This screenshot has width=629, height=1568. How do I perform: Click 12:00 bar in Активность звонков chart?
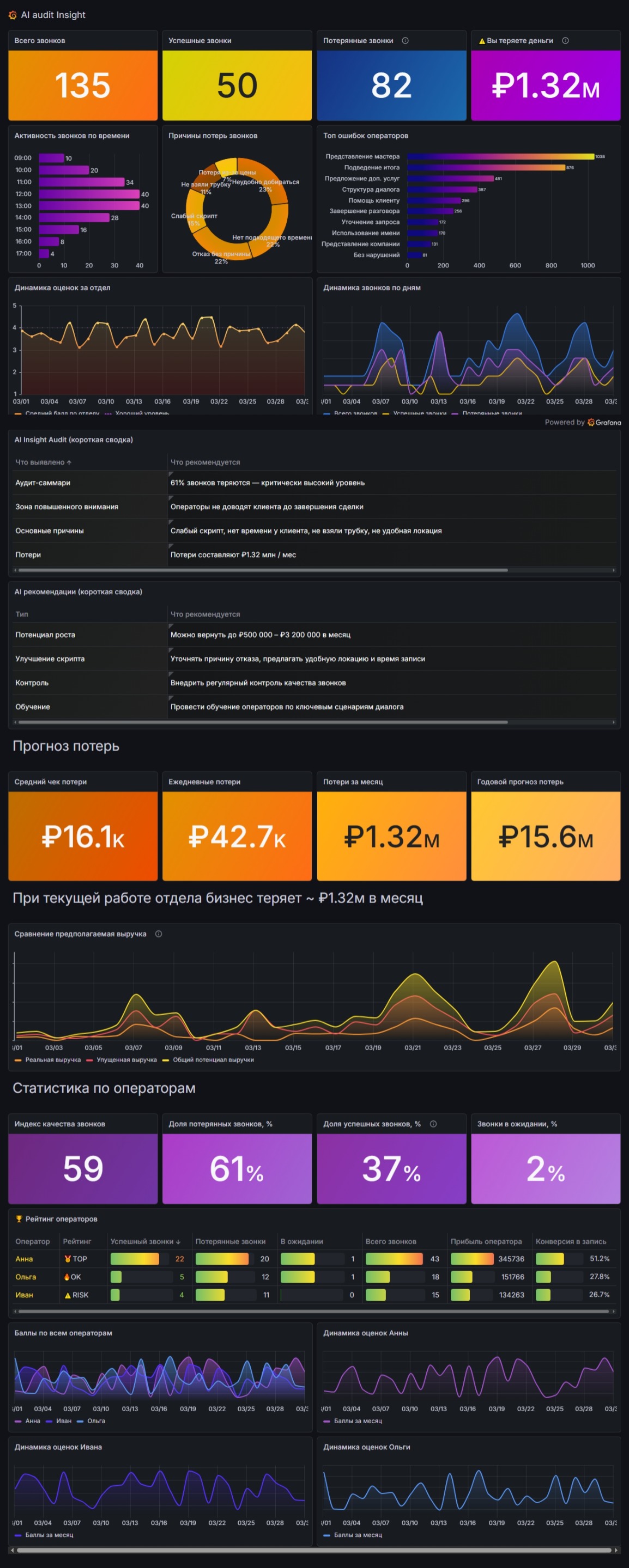point(89,194)
